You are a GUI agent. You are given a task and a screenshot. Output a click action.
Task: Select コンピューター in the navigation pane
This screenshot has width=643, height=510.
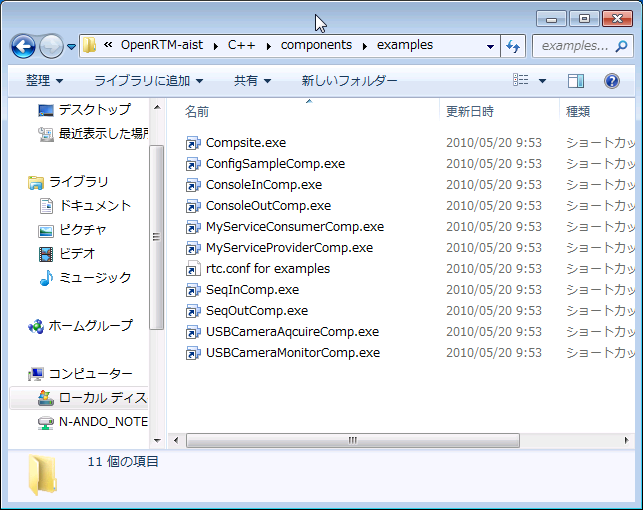point(80,373)
